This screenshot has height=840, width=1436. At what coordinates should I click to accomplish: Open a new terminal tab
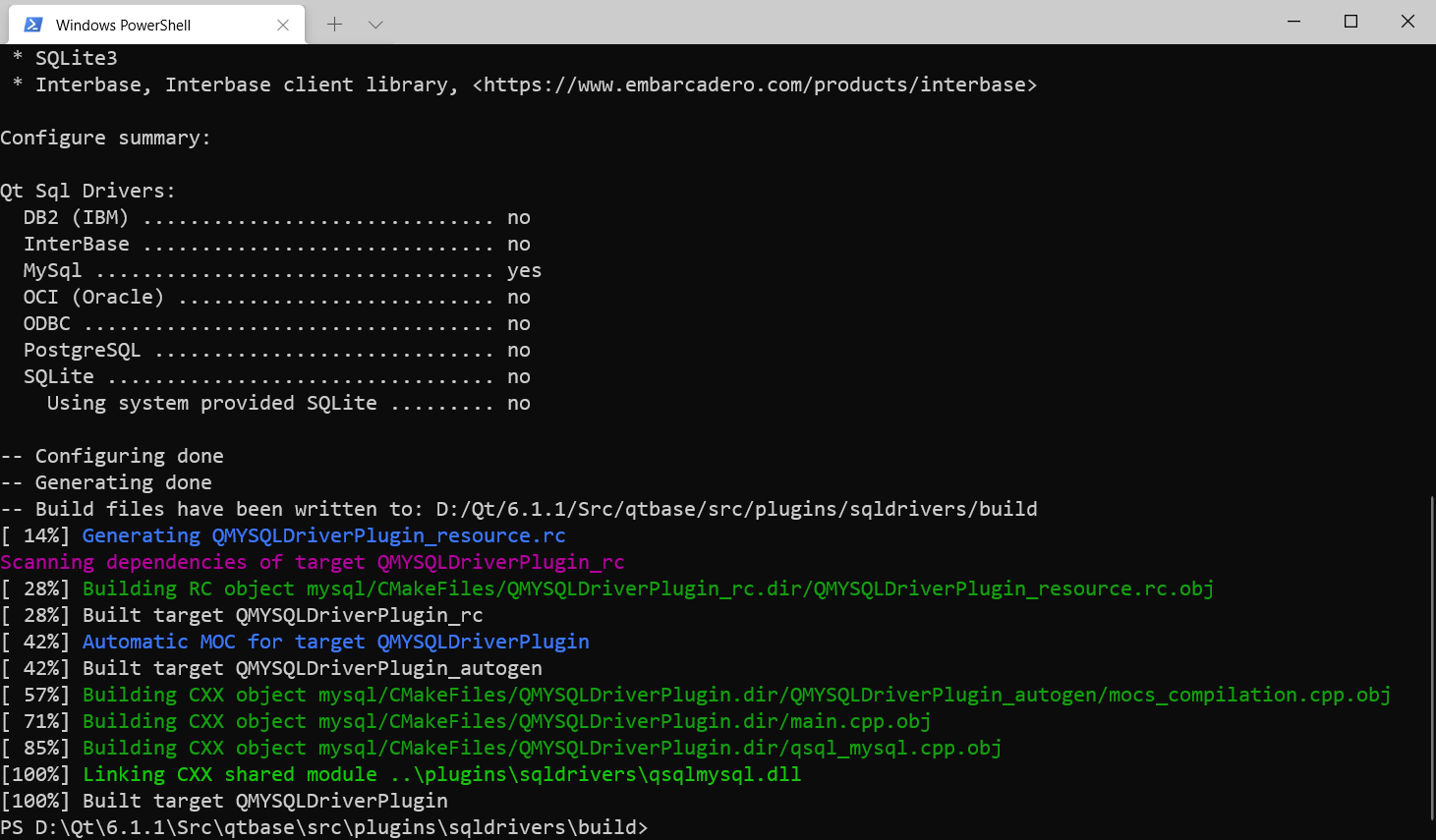pyautogui.click(x=334, y=25)
